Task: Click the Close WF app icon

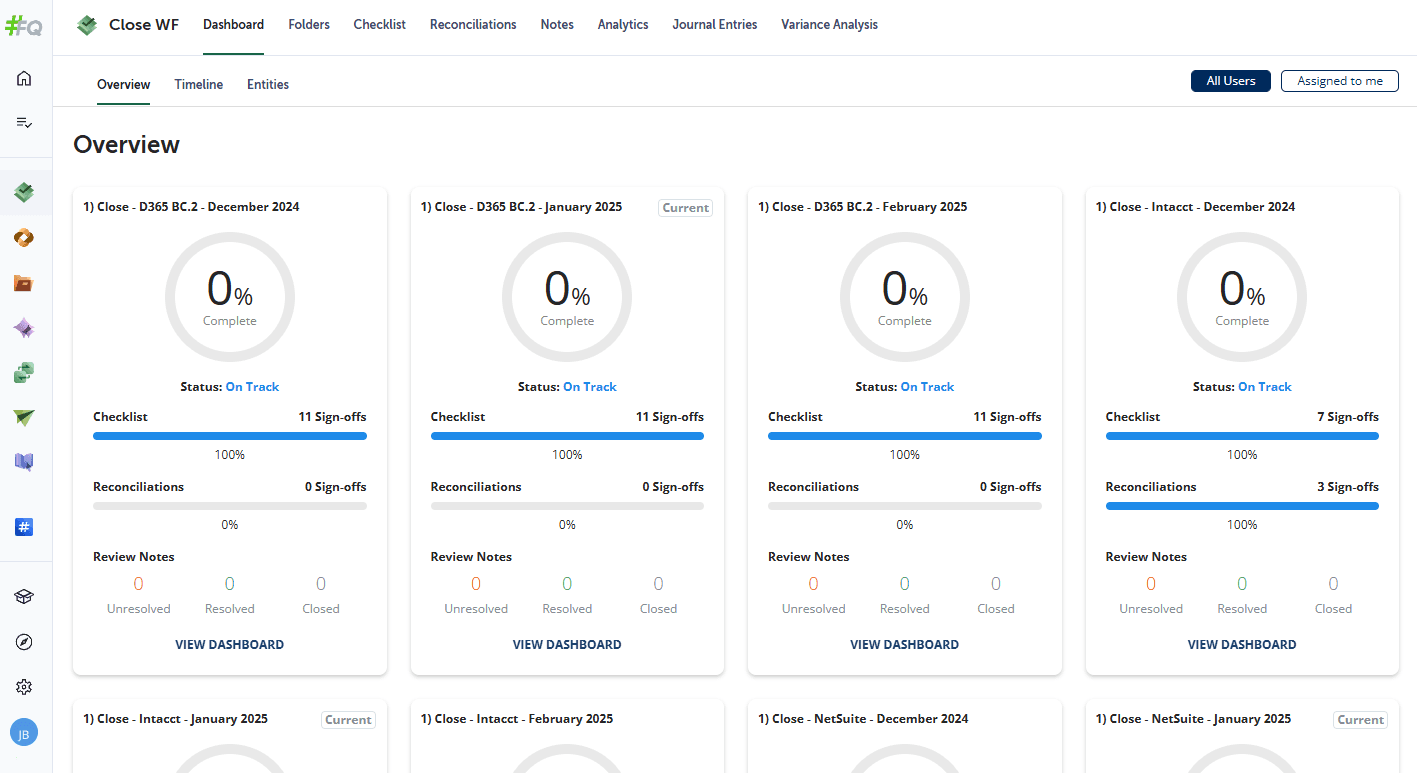Action: (88, 25)
